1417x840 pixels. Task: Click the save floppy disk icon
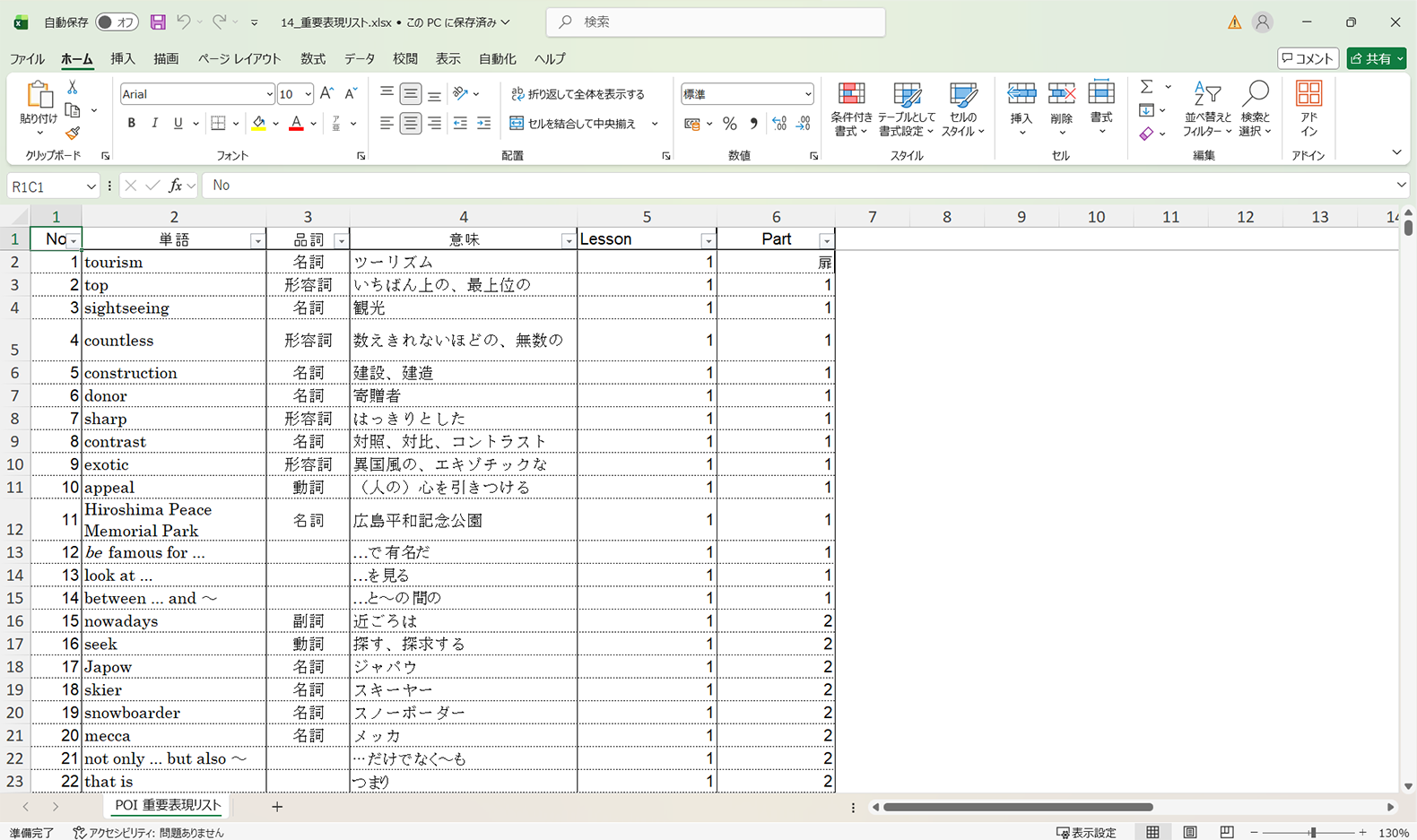[158, 22]
